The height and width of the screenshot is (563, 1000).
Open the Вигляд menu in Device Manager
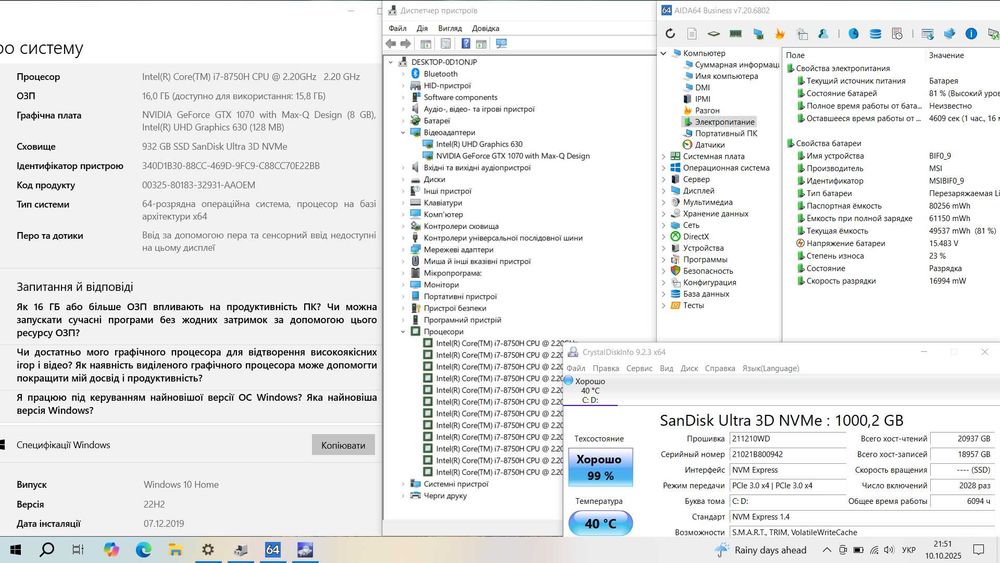[x=450, y=28]
